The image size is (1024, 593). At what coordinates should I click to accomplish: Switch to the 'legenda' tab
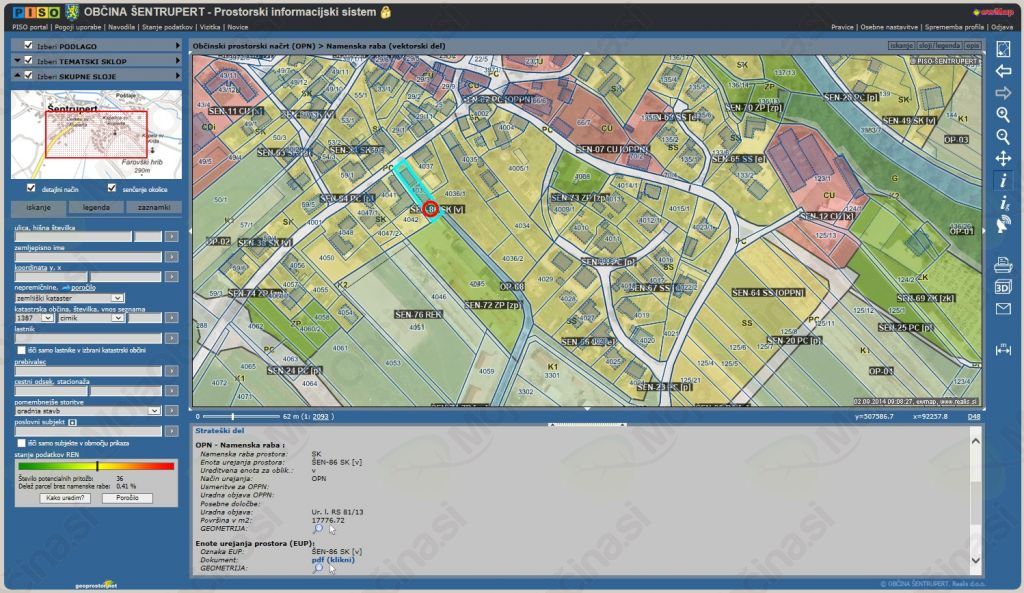[x=96, y=208]
